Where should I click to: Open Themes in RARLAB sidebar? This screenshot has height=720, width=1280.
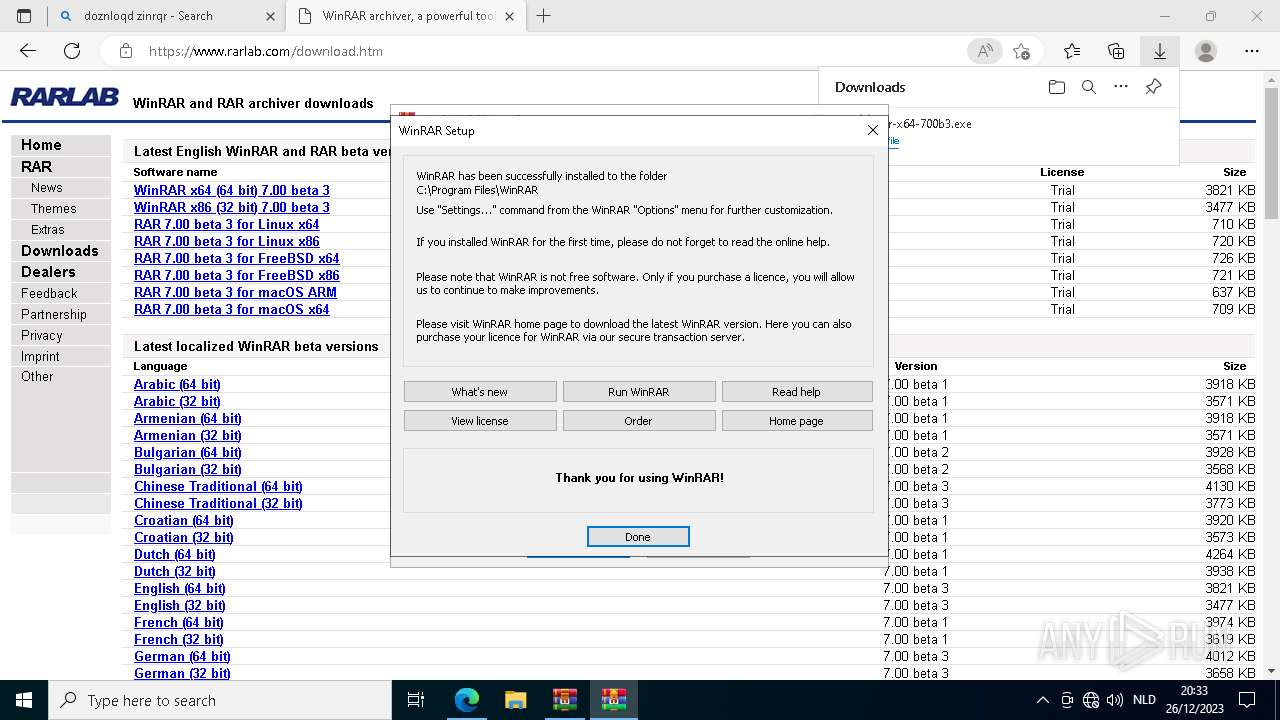60,209
